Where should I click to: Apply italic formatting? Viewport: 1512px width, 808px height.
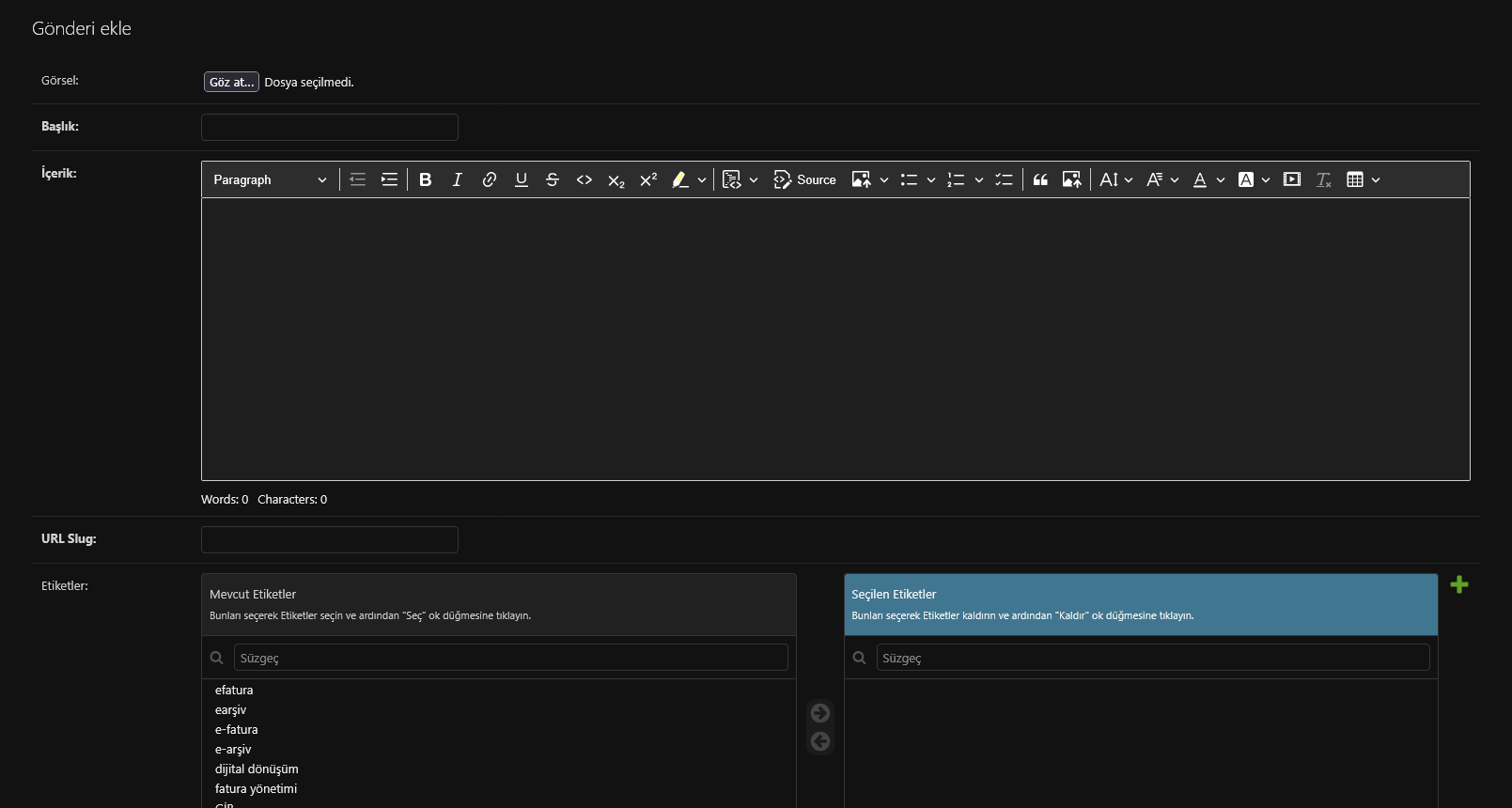click(x=458, y=179)
